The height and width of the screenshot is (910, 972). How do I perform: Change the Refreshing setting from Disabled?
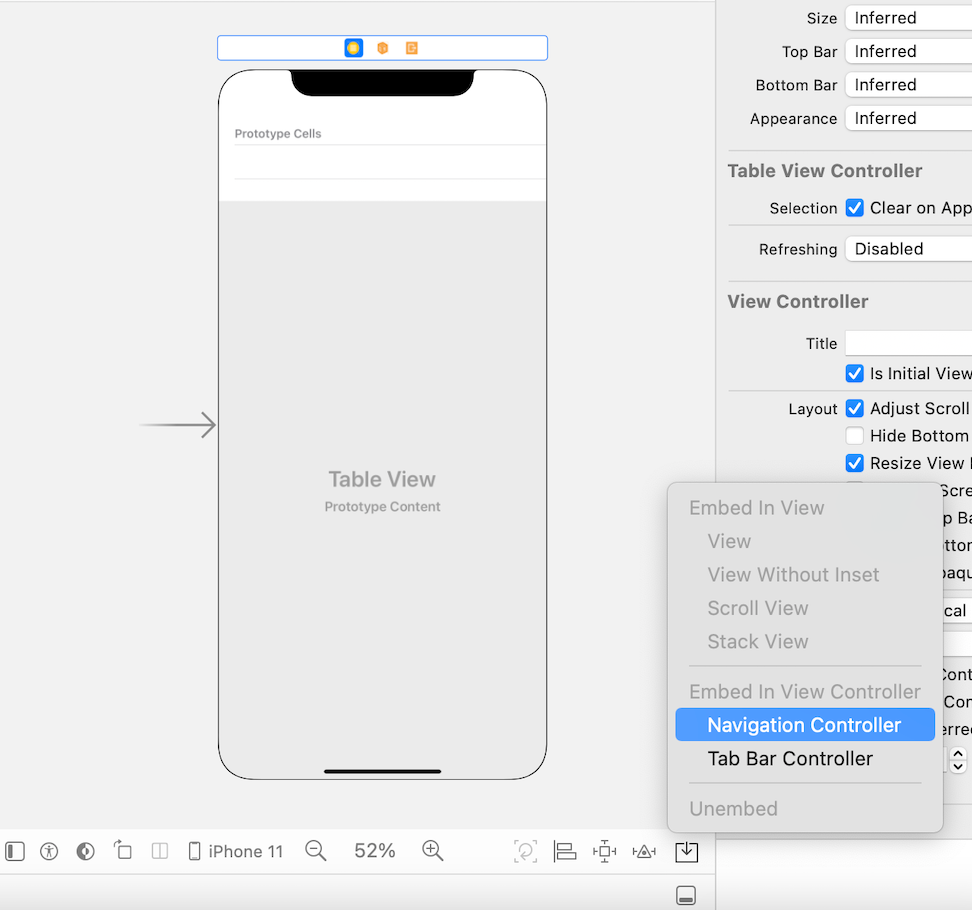click(905, 248)
